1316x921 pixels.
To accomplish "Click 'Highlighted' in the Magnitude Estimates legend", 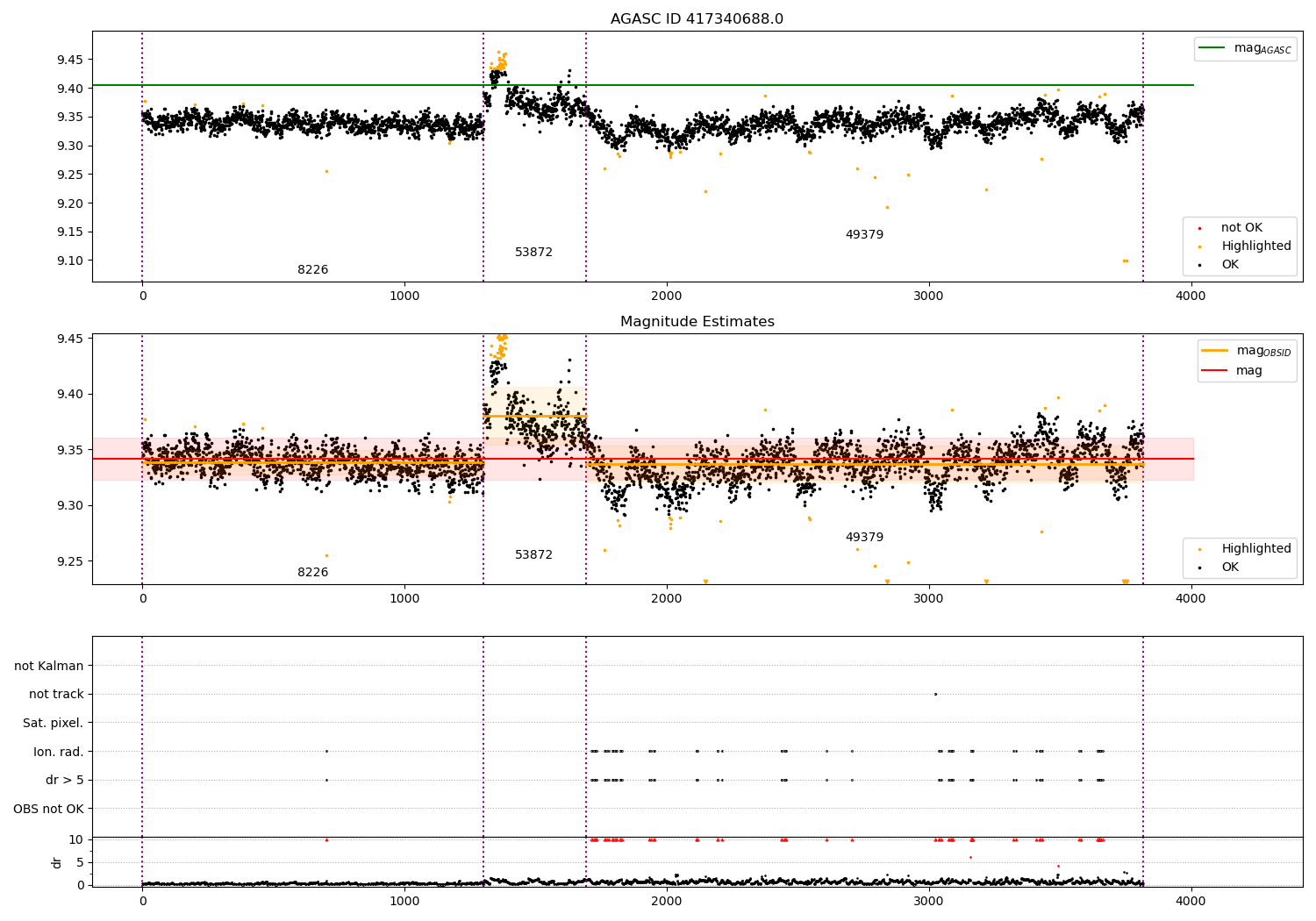I will click(1256, 549).
